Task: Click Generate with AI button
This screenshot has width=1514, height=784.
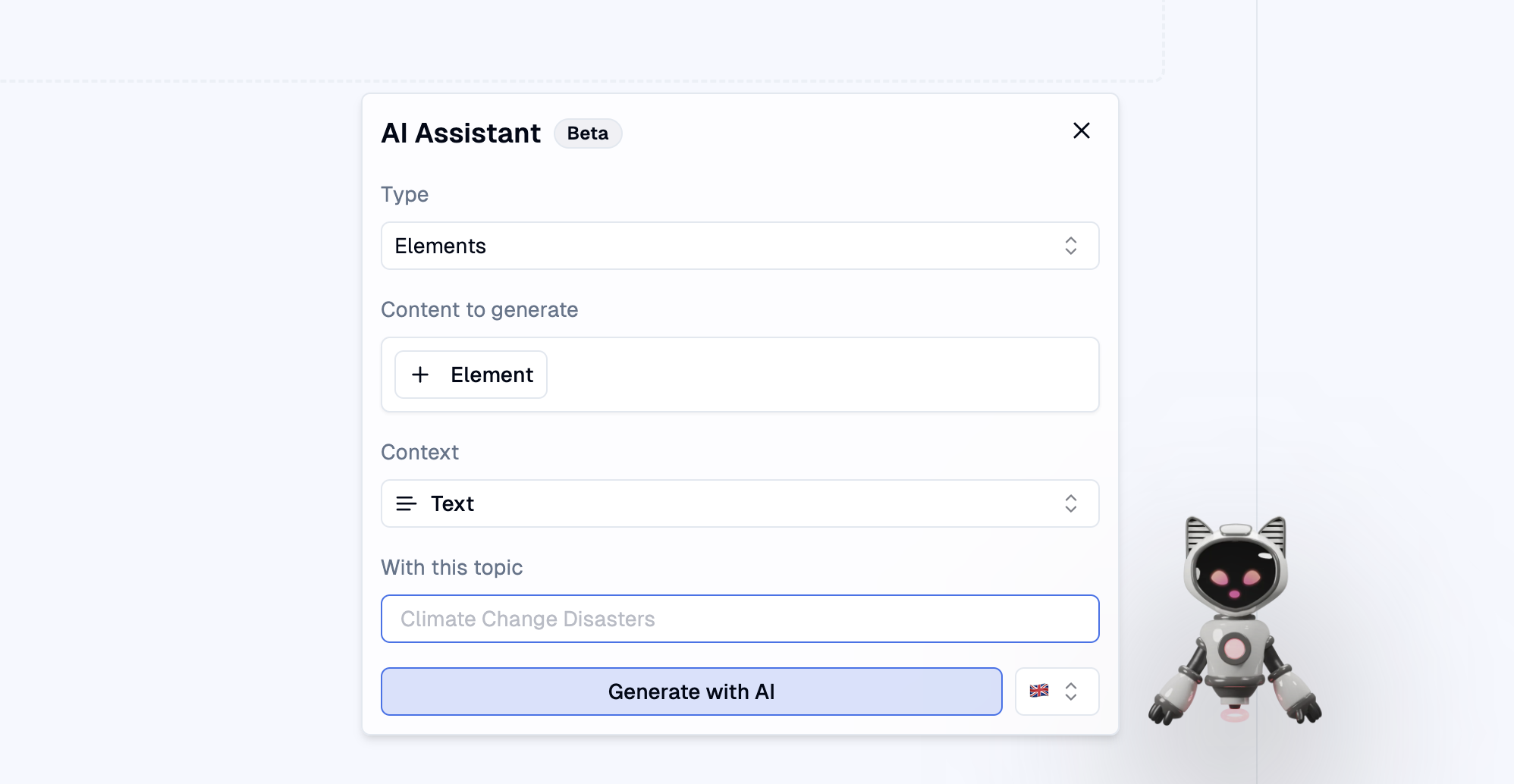Action: pos(691,691)
